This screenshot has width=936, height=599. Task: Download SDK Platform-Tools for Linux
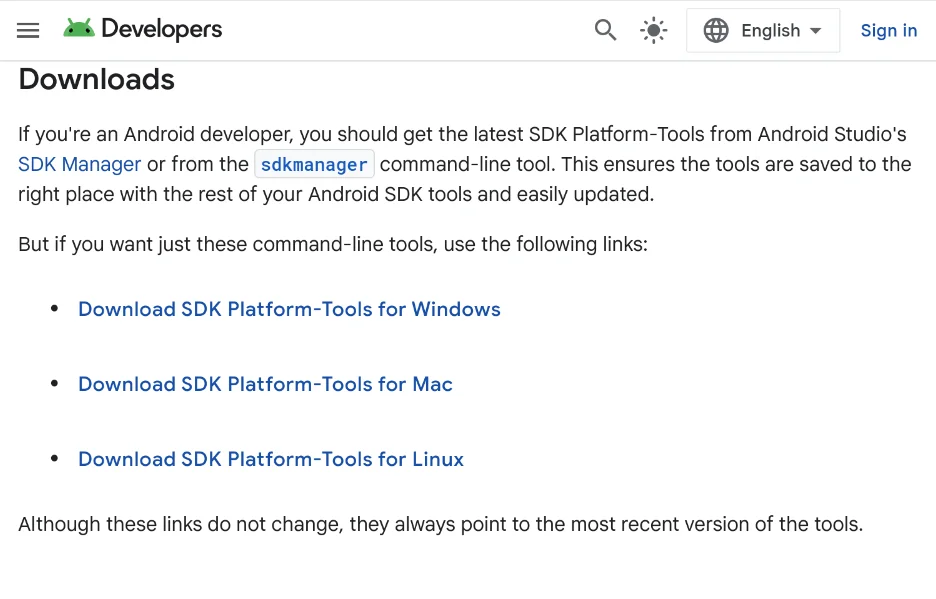pos(271,459)
